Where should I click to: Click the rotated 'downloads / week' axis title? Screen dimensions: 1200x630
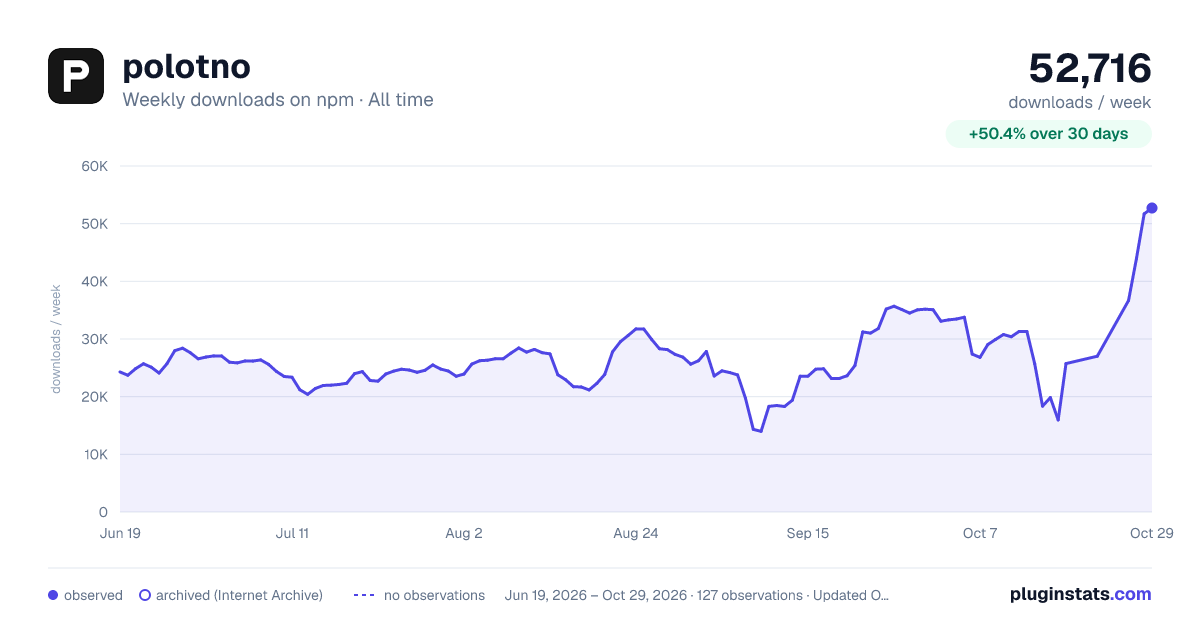coord(57,339)
